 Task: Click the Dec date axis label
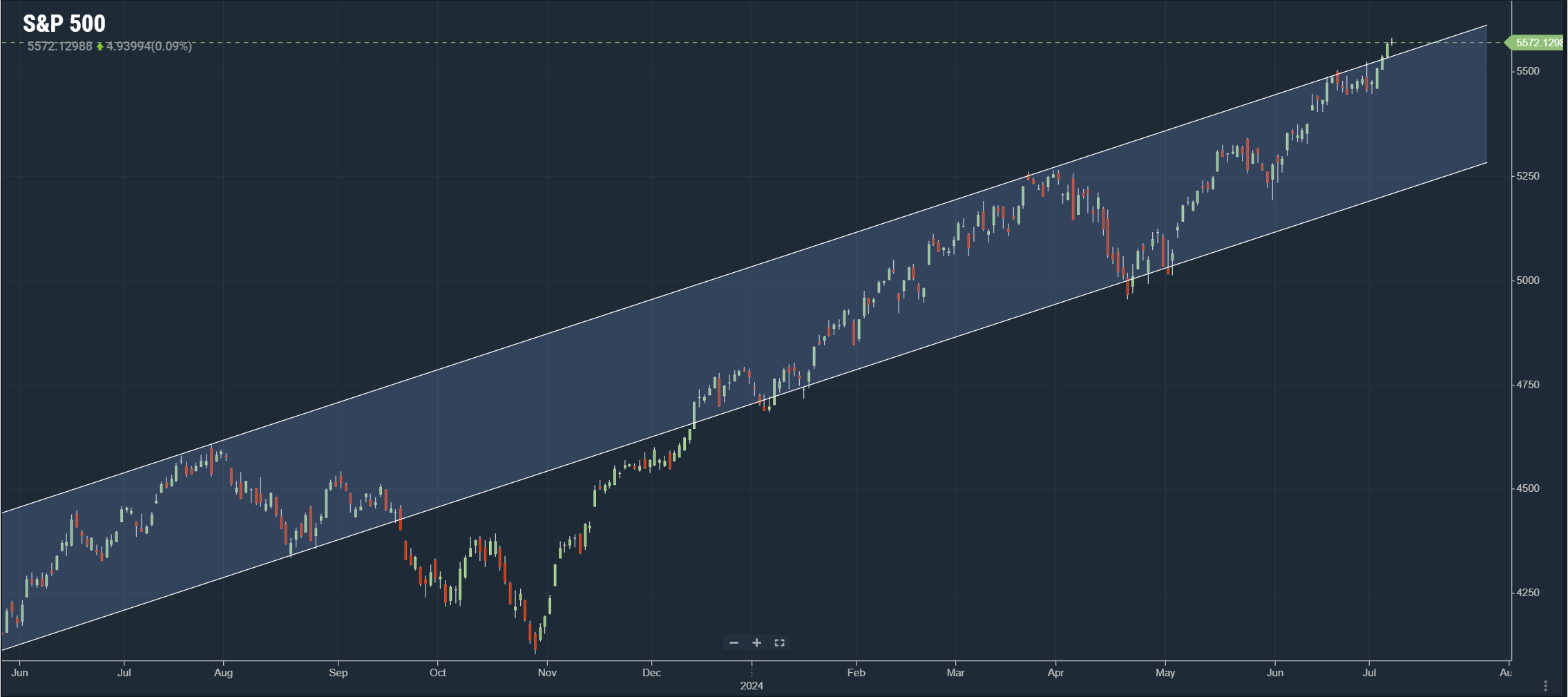tap(651, 673)
